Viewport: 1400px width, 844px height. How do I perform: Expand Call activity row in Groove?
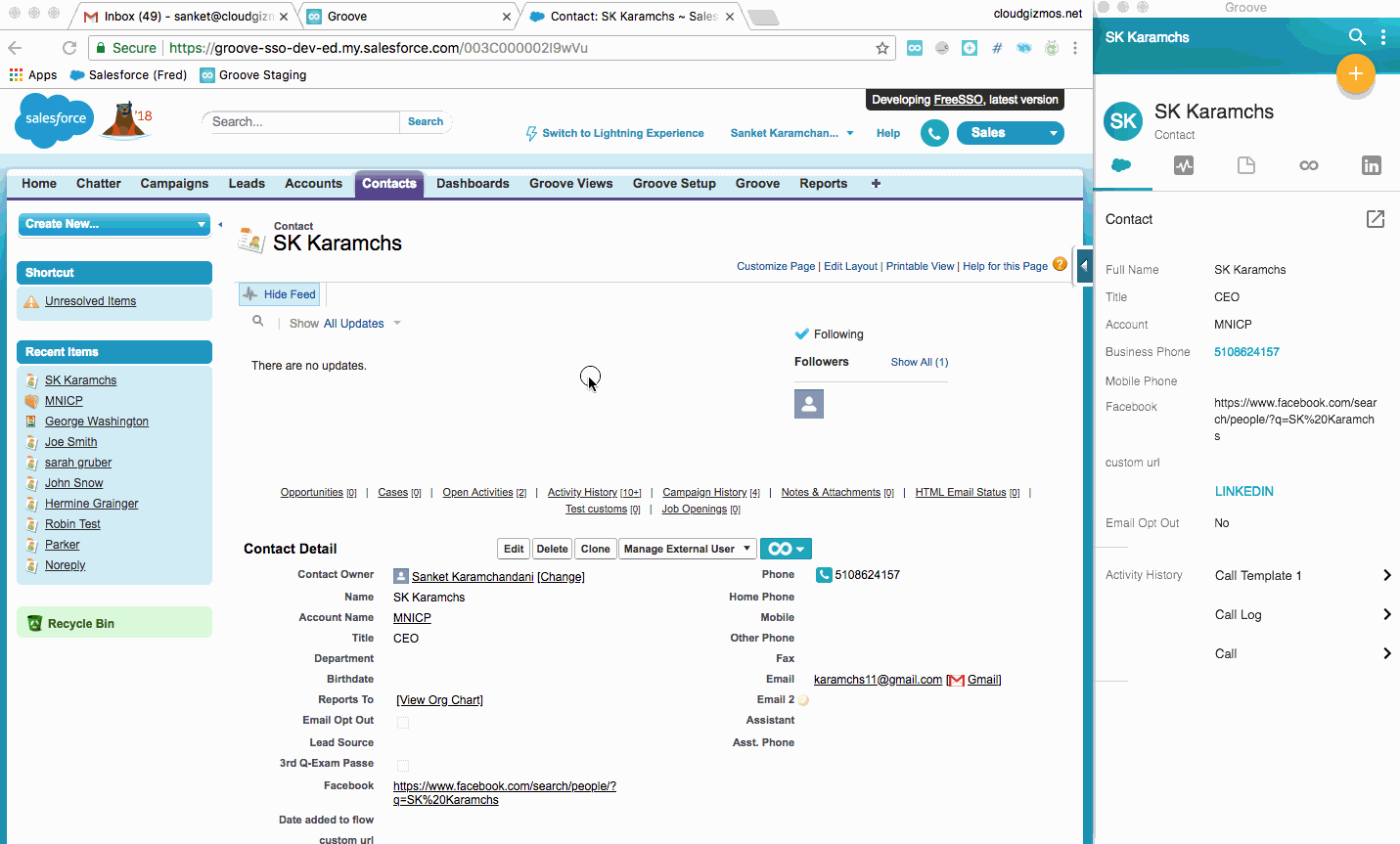(x=1302, y=653)
